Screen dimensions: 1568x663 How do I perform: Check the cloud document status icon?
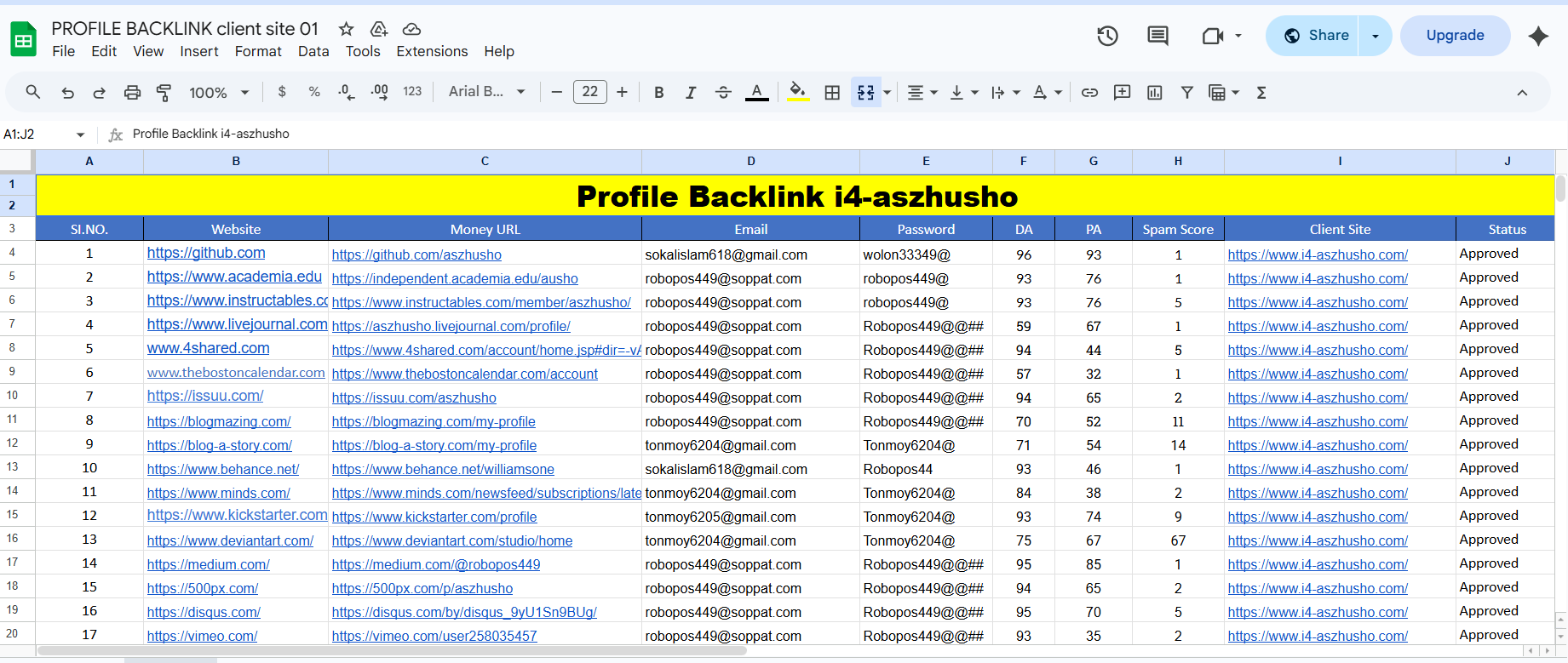pyautogui.click(x=411, y=29)
